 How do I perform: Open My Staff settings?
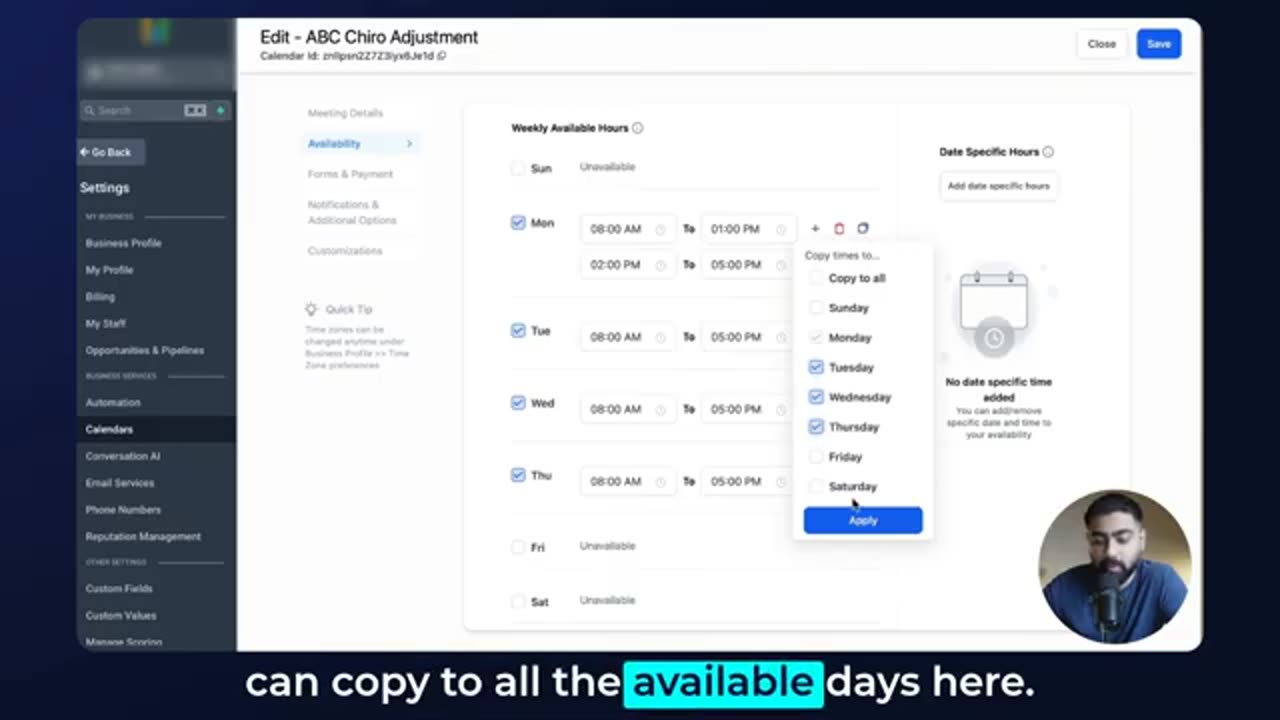[105, 324]
